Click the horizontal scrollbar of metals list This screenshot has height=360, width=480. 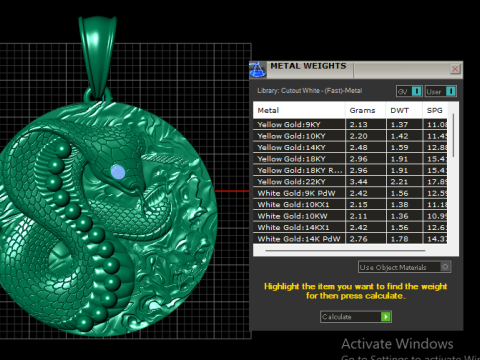click(x=345, y=250)
